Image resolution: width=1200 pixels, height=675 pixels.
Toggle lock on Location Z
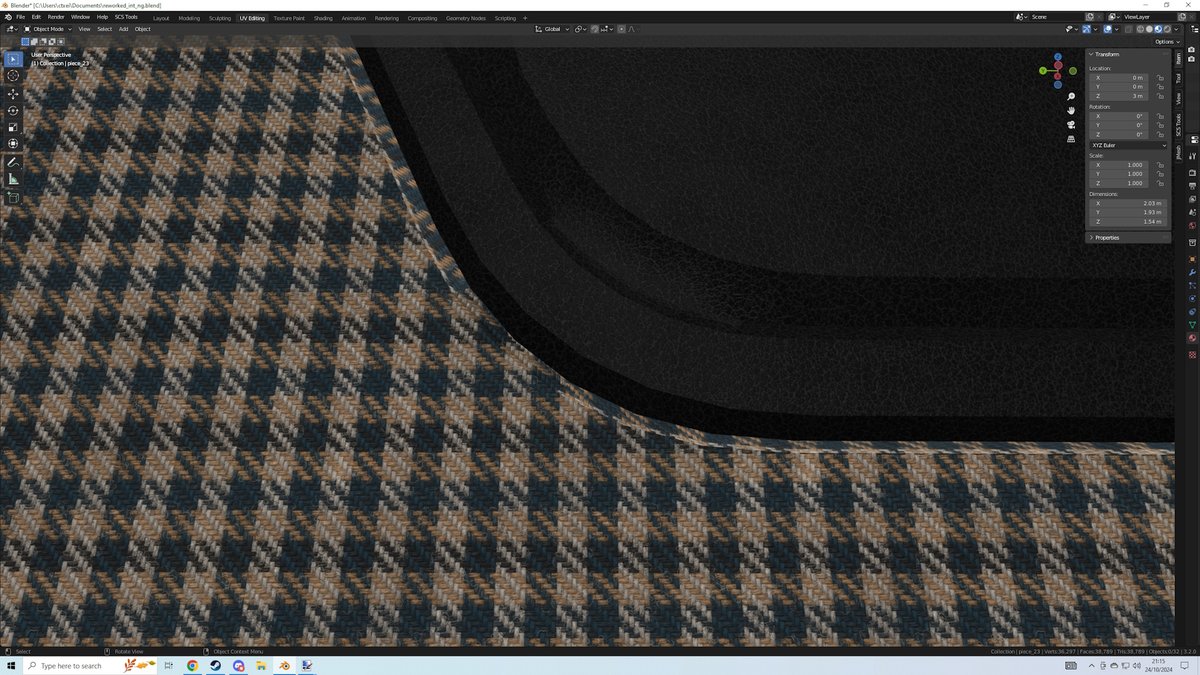click(1160, 96)
